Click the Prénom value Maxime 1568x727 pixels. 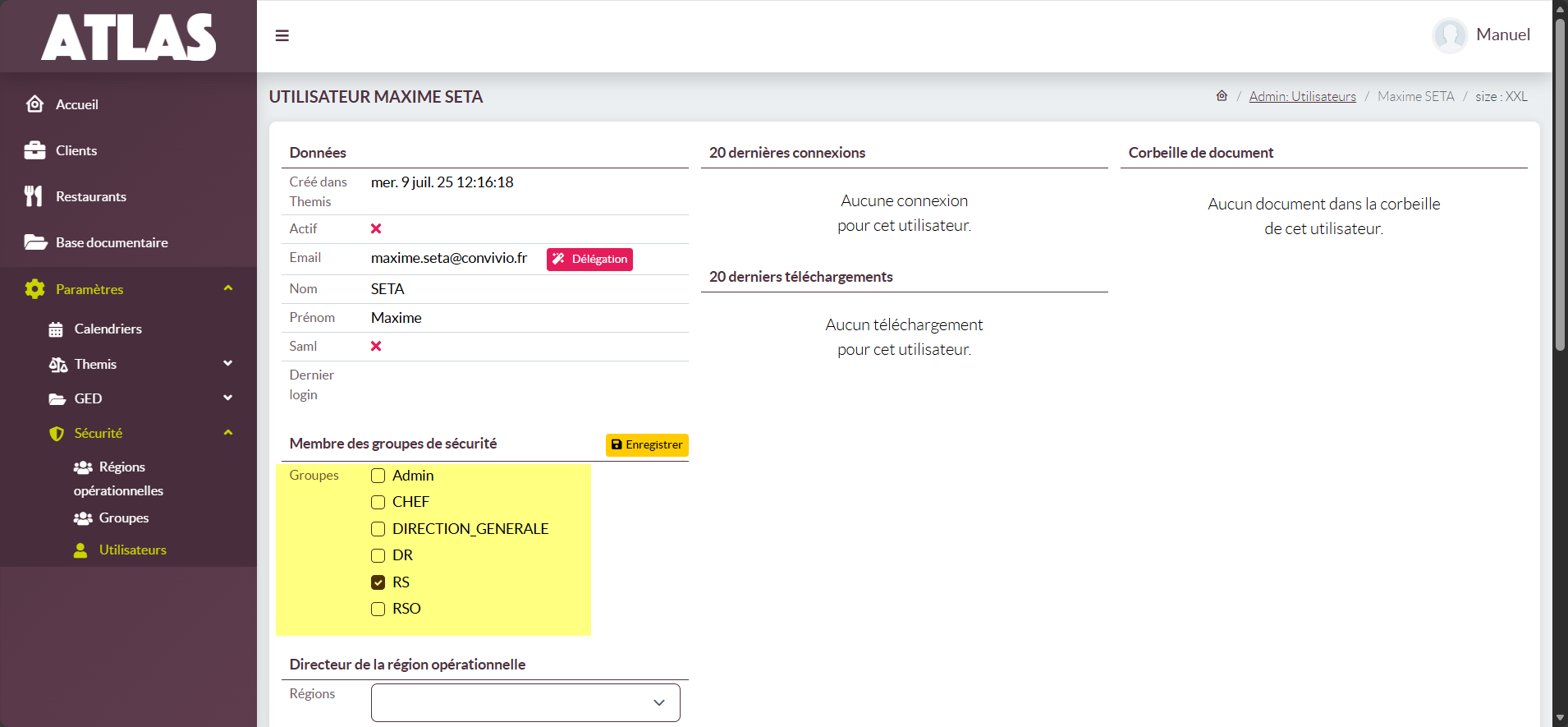pos(397,318)
